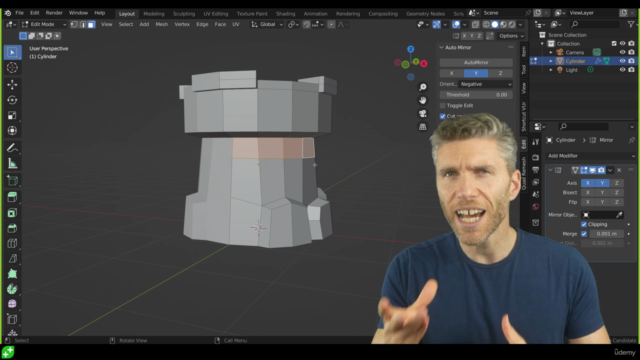Select the Bevel tool
This screenshot has height=360, width=640.
pos(12,228)
